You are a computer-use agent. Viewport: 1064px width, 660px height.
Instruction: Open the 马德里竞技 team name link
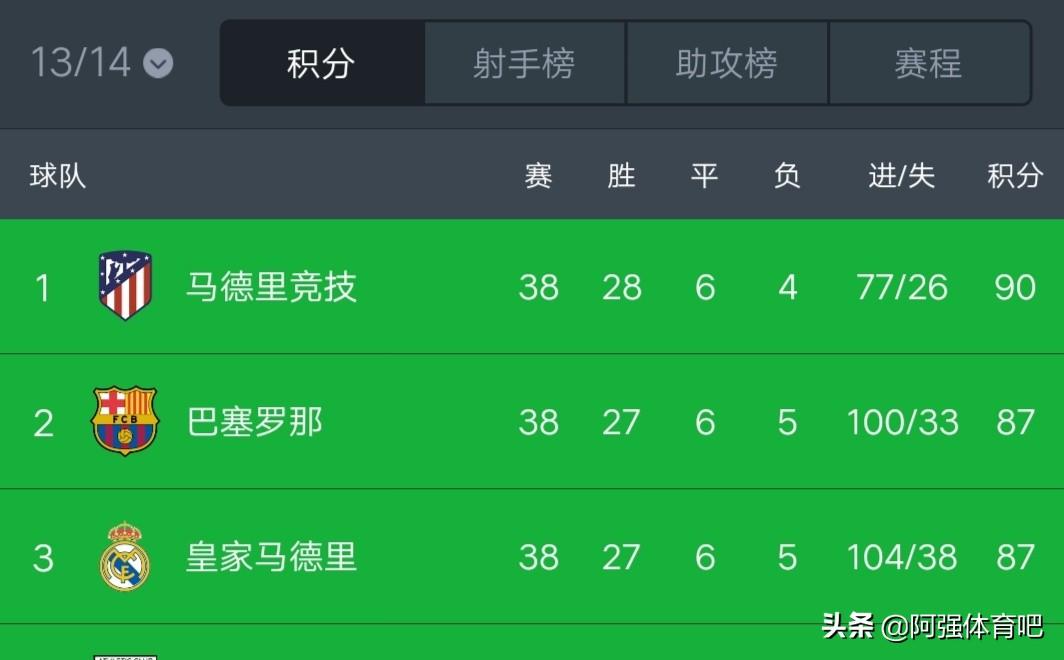271,287
